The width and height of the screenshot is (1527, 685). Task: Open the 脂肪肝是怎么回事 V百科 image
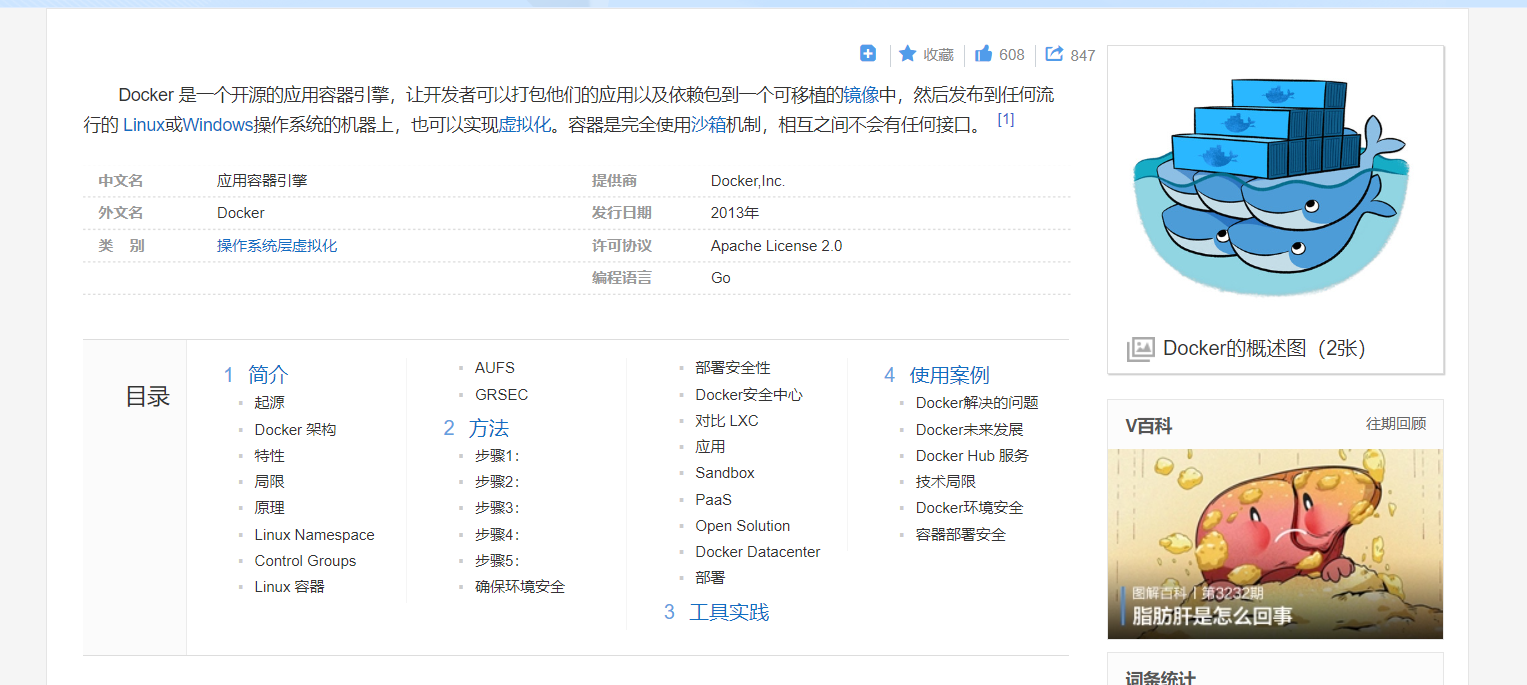coord(1275,544)
